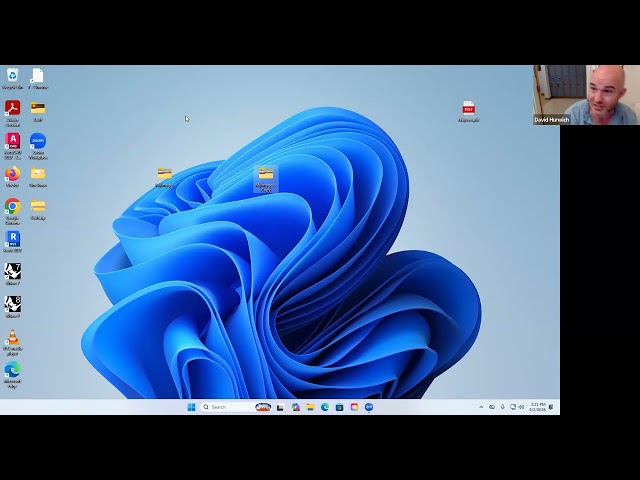Launch VLC media player from the desktop

(13, 342)
